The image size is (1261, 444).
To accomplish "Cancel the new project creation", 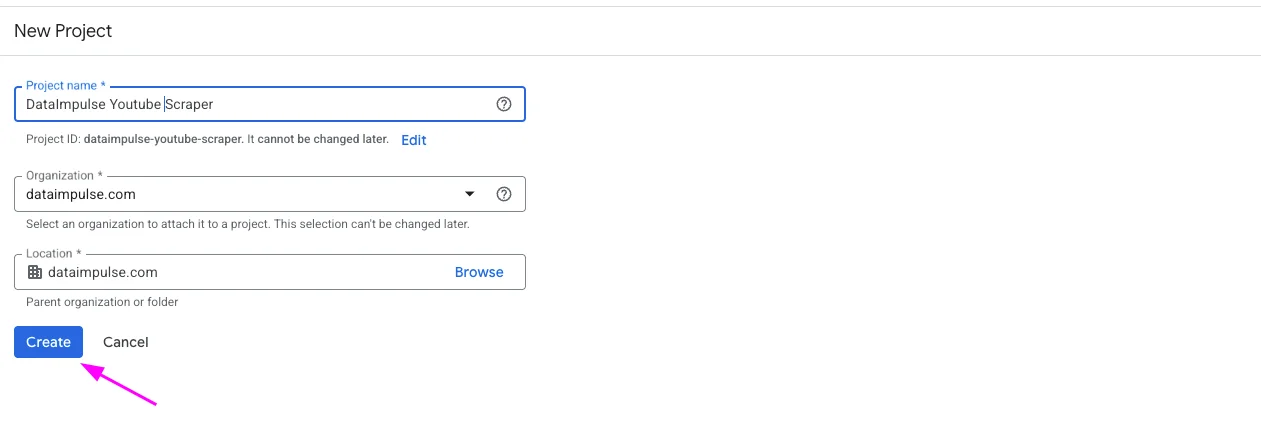I will tap(126, 342).
